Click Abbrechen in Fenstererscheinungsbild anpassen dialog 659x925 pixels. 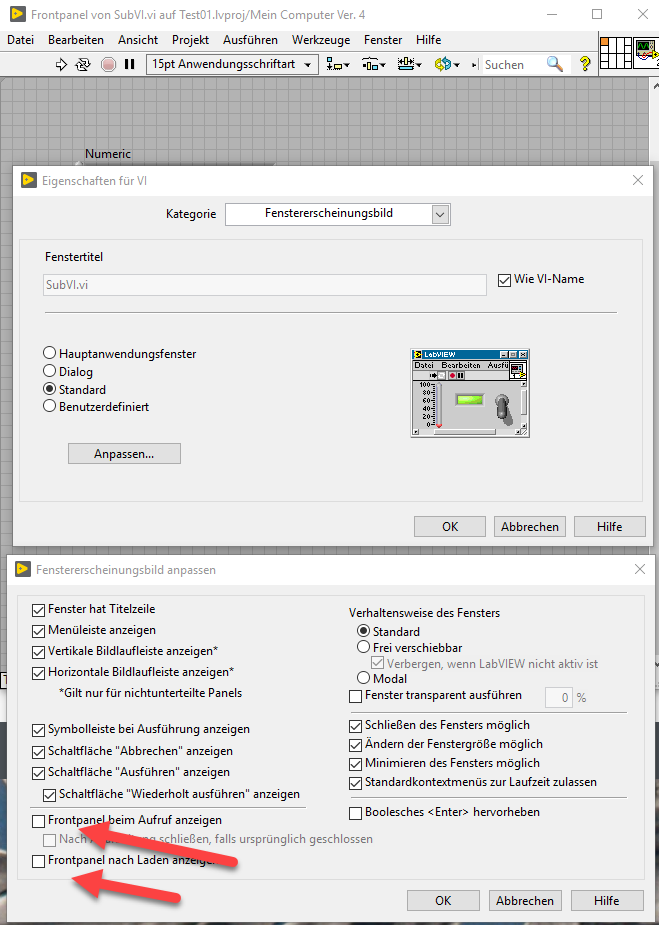(x=525, y=901)
